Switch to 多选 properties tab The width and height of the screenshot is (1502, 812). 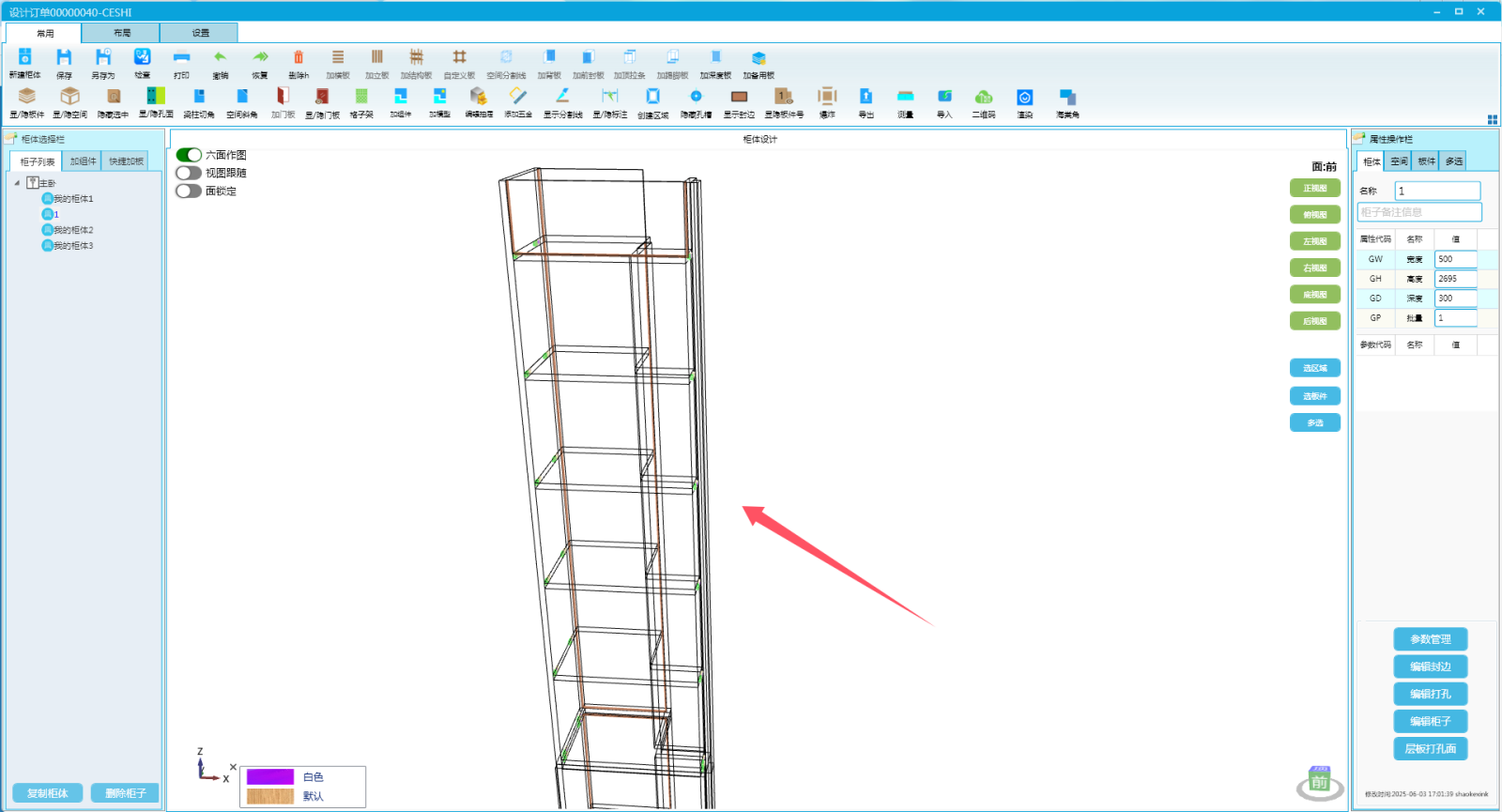click(x=1453, y=161)
